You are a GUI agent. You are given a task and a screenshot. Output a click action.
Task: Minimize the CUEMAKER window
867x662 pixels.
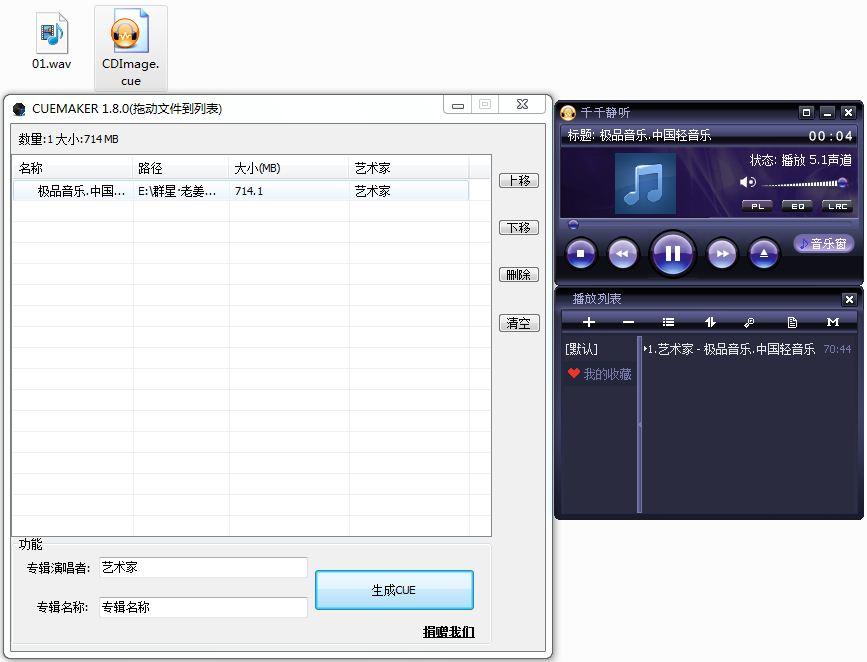458,105
